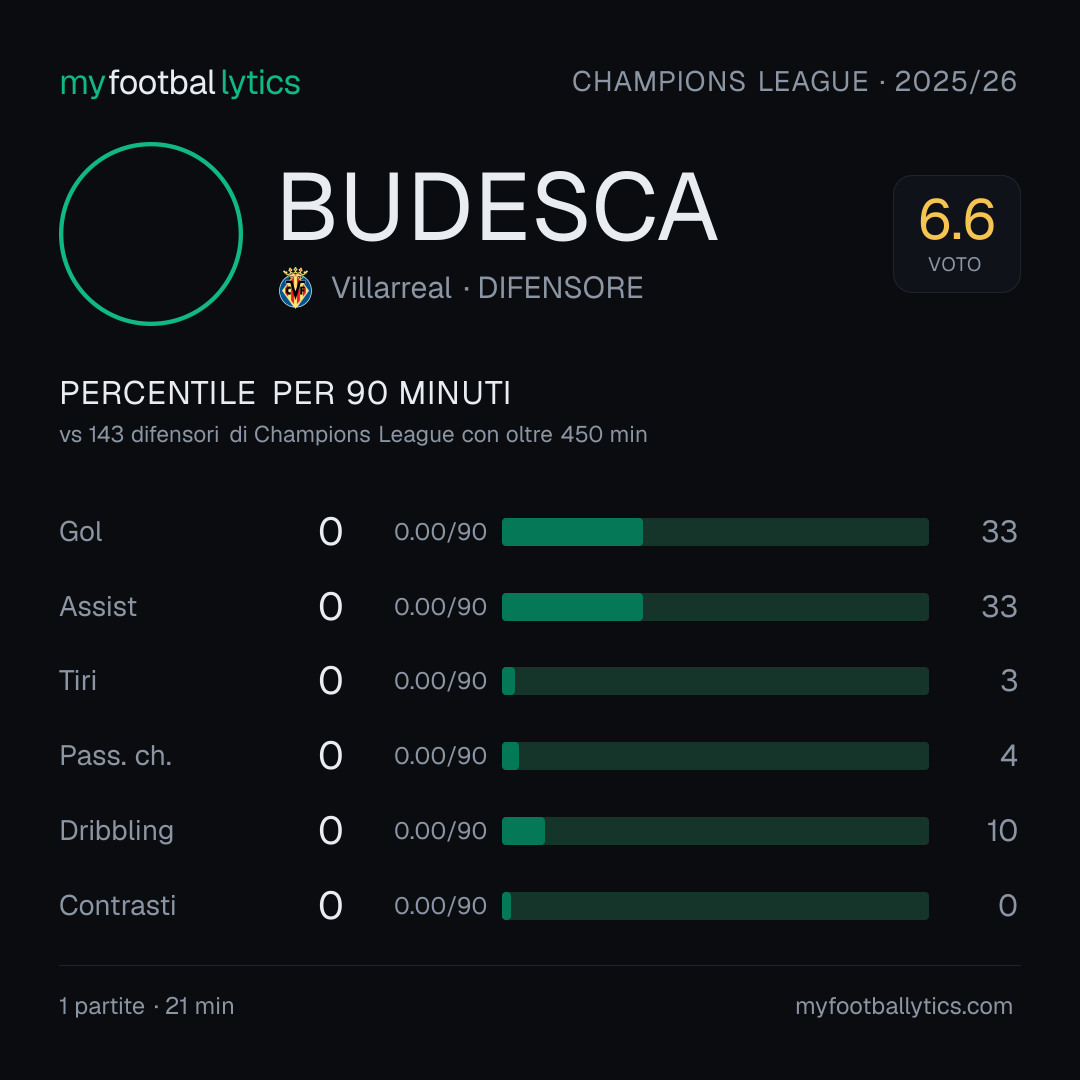Open the myfootballytics logo
This screenshot has height=1080, width=1080.
[x=180, y=83]
